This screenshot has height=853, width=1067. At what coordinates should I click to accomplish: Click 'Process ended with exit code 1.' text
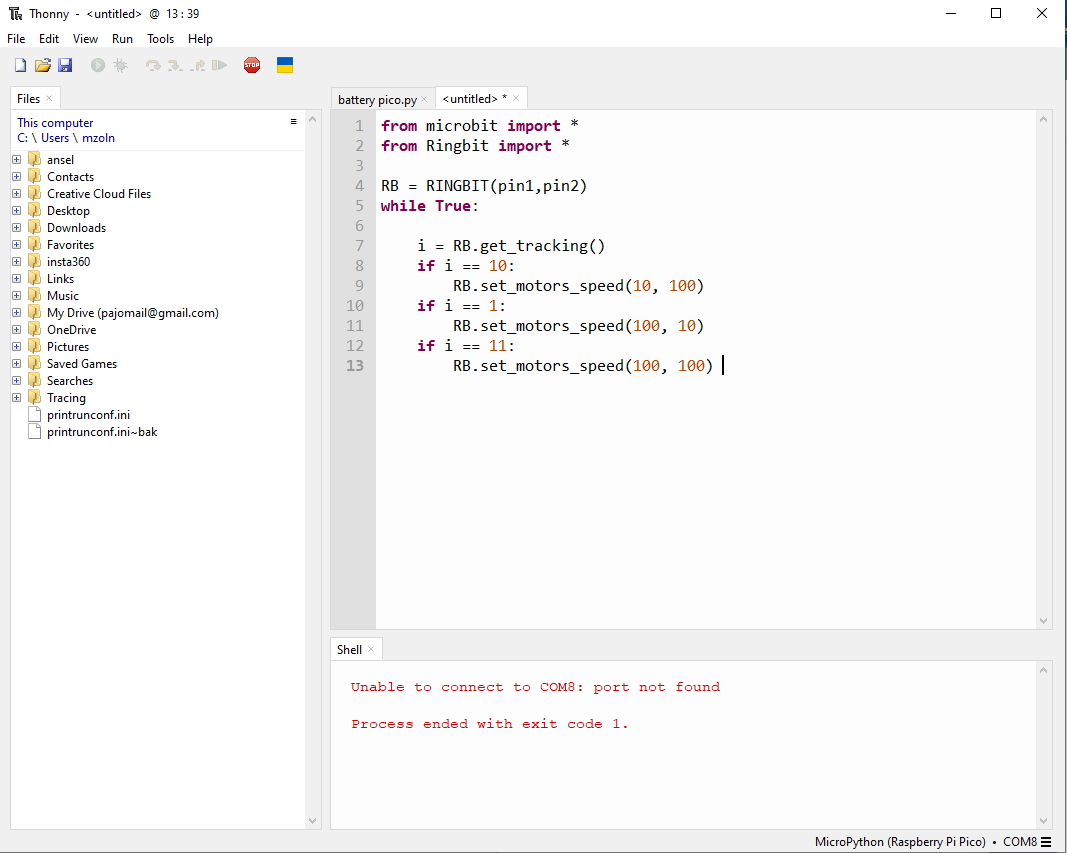click(x=489, y=724)
